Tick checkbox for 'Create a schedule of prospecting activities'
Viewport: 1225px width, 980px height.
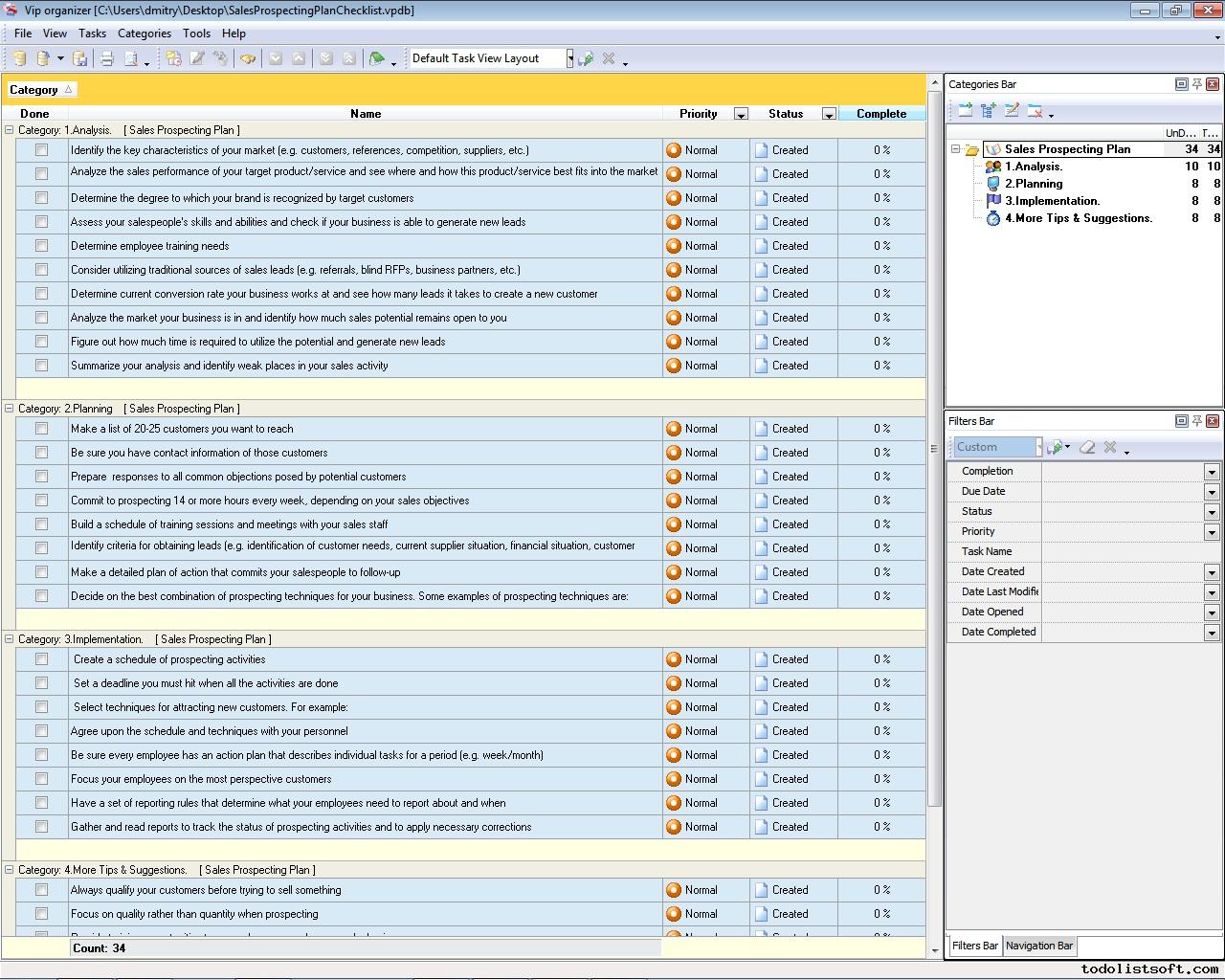coord(41,659)
